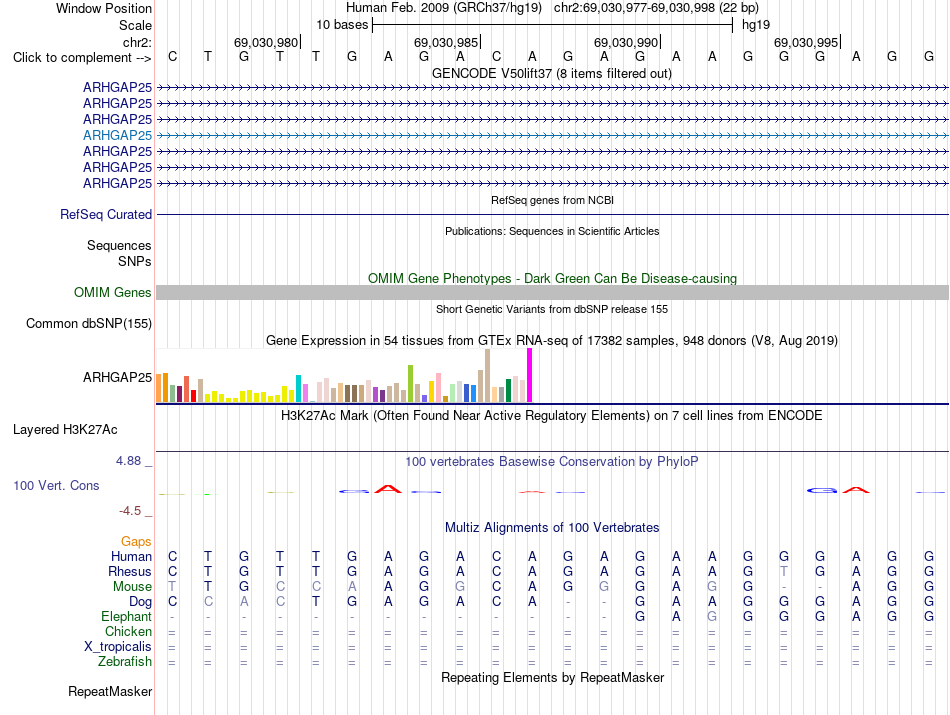The height and width of the screenshot is (715, 950).
Task: Click the highlighted light-blue ARHGAP25 transcript arrows
Action: pyautogui.click(x=552, y=135)
